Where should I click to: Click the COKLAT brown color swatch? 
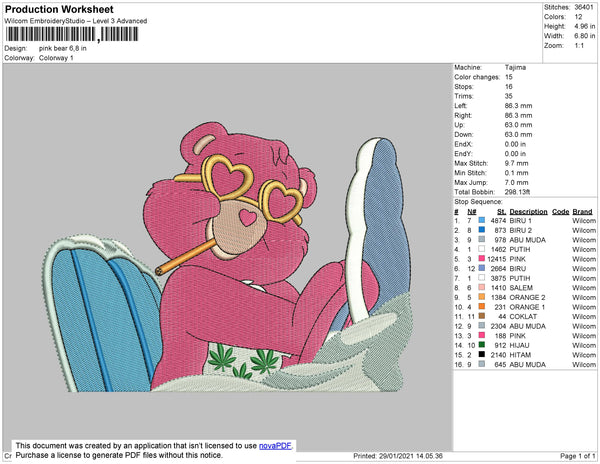pos(481,316)
